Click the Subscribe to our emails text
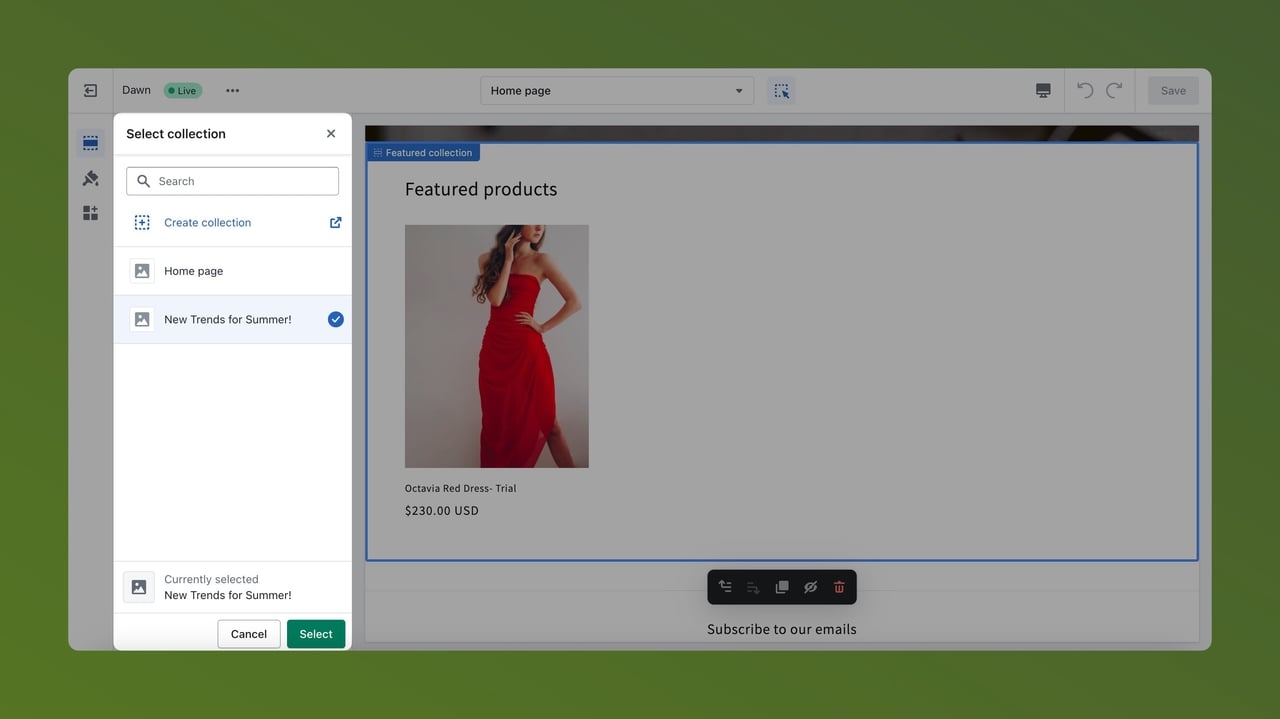This screenshot has width=1280, height=719. coord(781,629)
